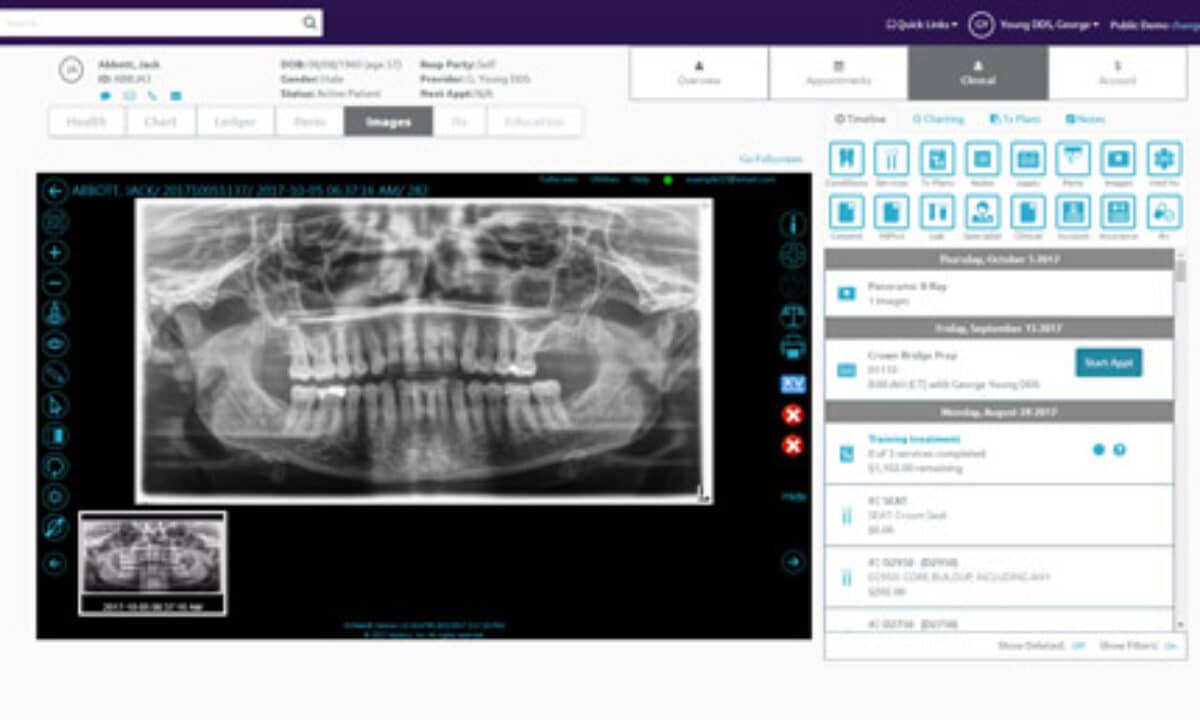Open the Quick Links dropdown
The image size is (1200, 720).
[922, 24]
